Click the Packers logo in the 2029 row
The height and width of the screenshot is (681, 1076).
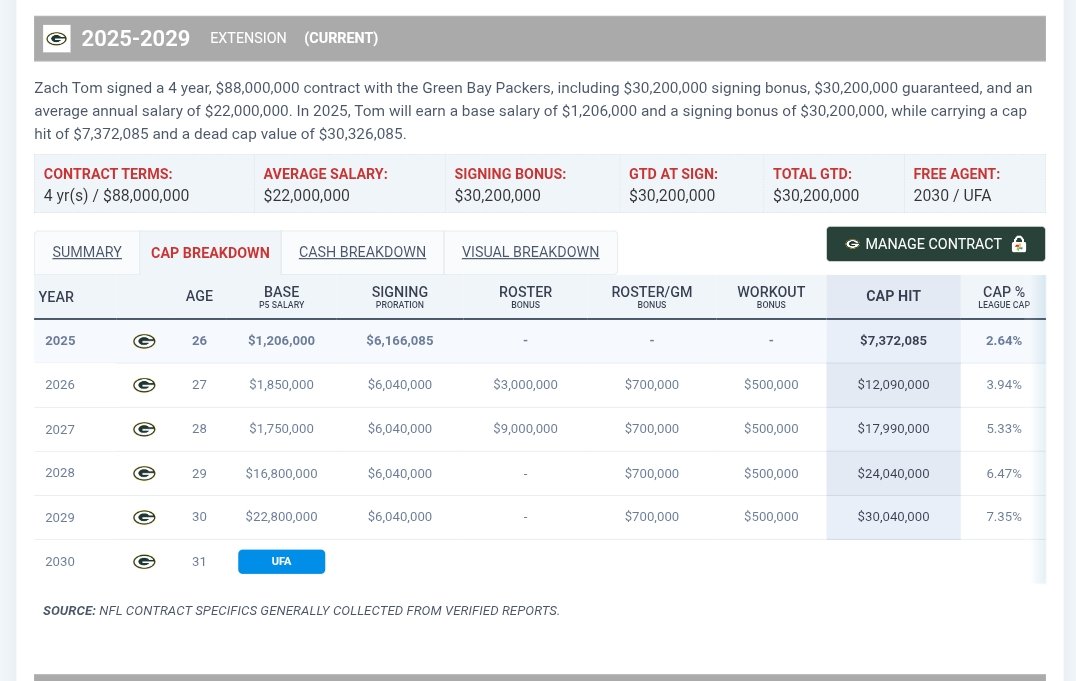point(144,517)
